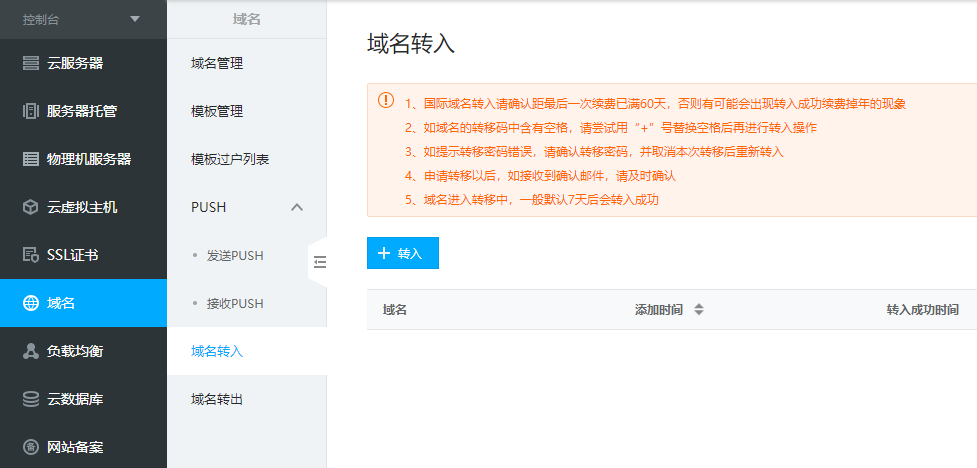Click the 负载均衡 load balancer icon
This screenshot has height=468, width=977.
pyautogui.click(x=30, y=351)
